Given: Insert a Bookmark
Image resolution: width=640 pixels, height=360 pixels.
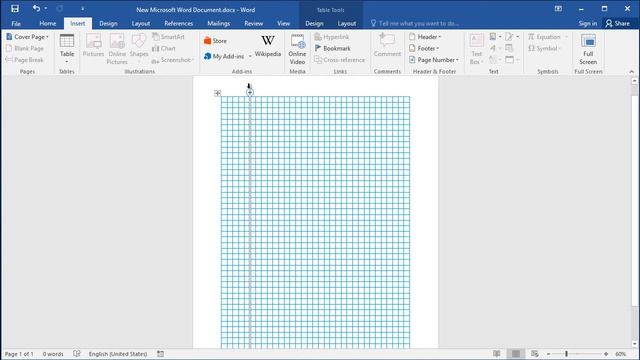Looking at the screenshot, I should tap(333, 48).
